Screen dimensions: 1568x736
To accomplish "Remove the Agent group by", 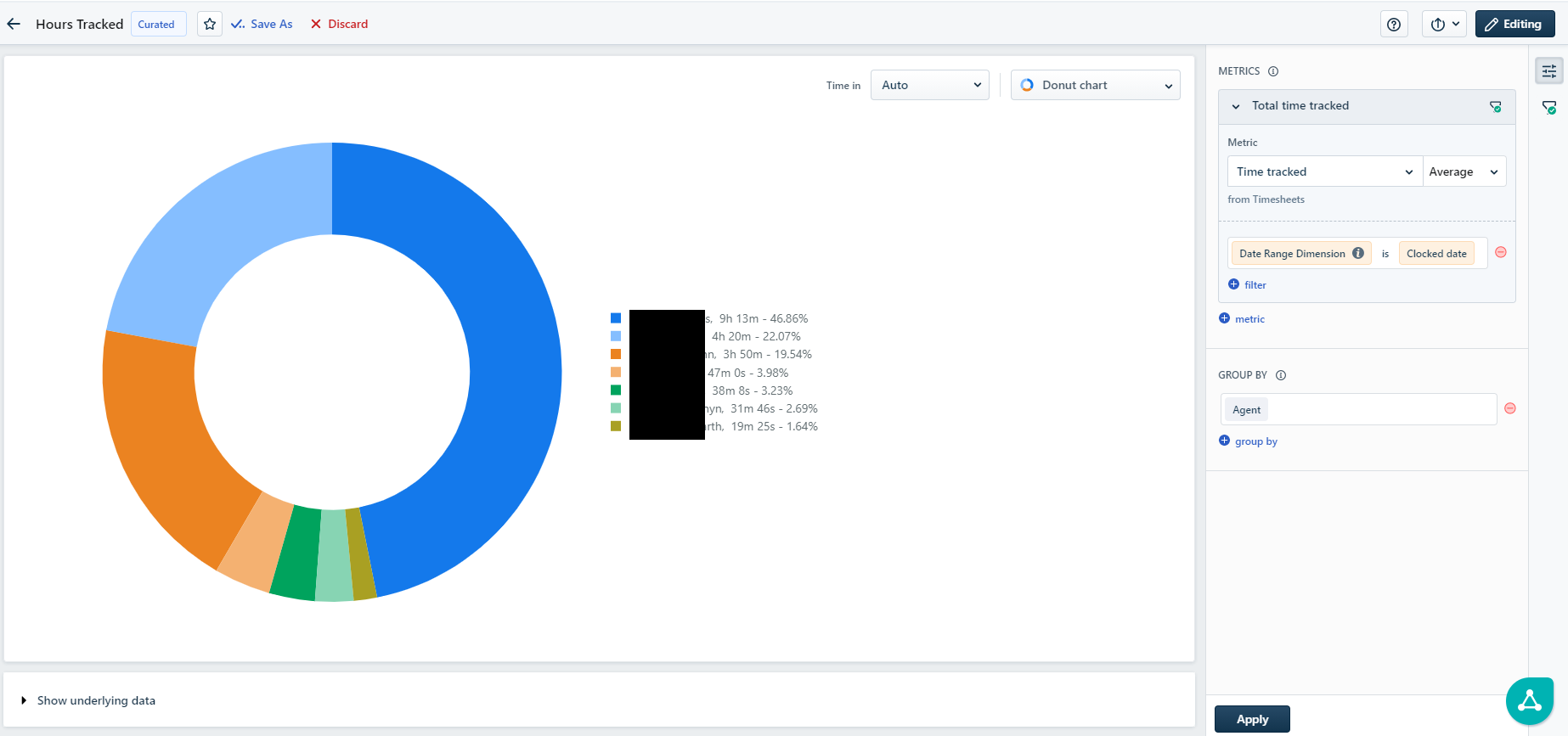I will 1510,408.
